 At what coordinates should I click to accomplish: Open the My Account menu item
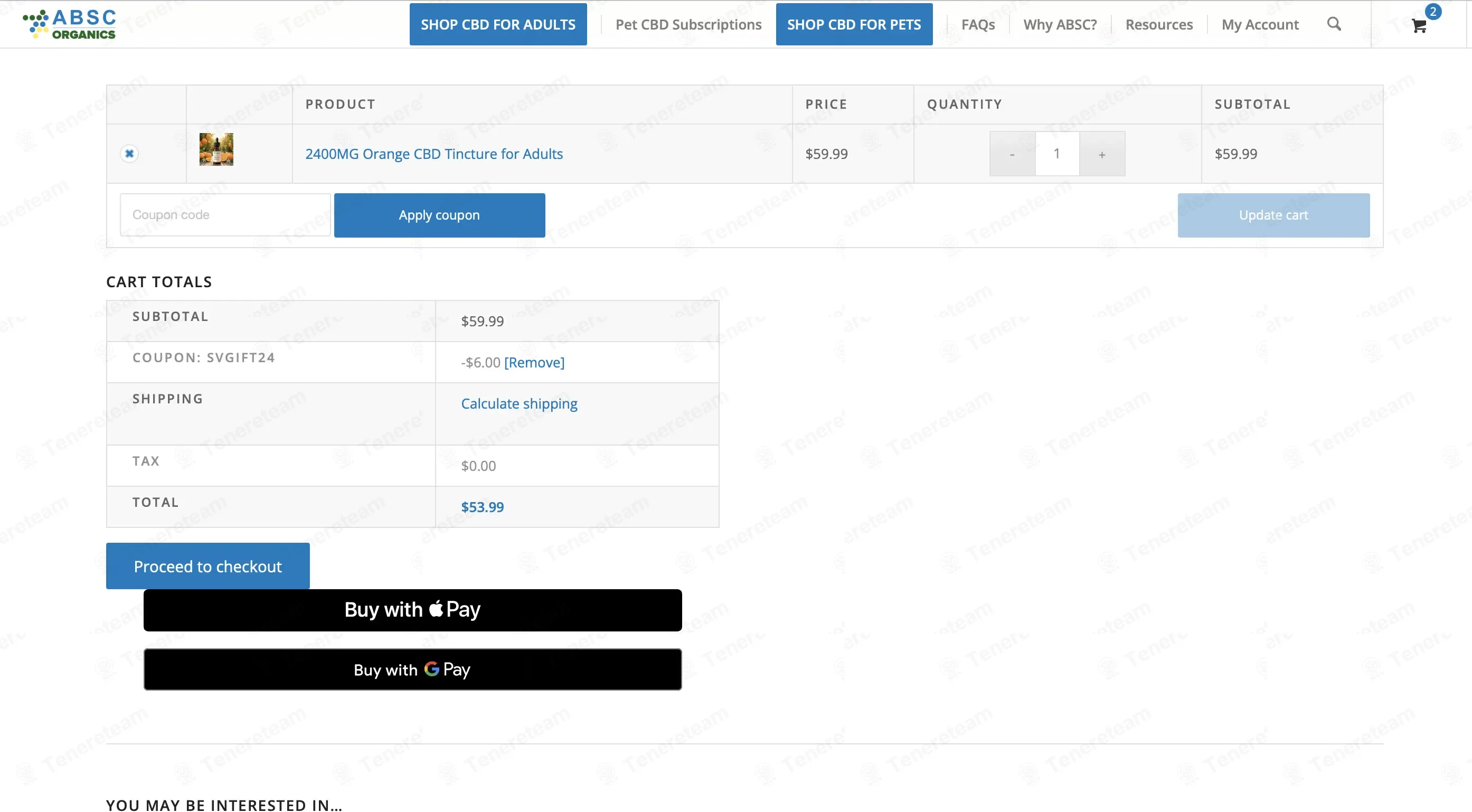[x=1259, y=25]
